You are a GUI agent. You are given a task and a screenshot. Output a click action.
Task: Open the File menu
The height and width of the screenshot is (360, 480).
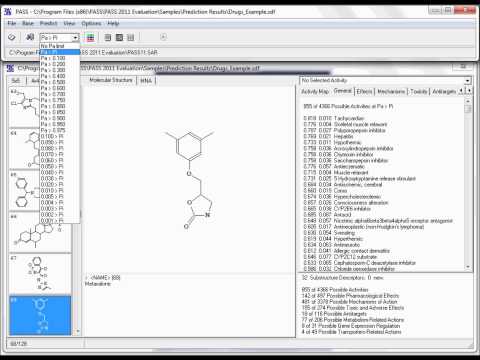pyautogui.click(x=12, y=23)
